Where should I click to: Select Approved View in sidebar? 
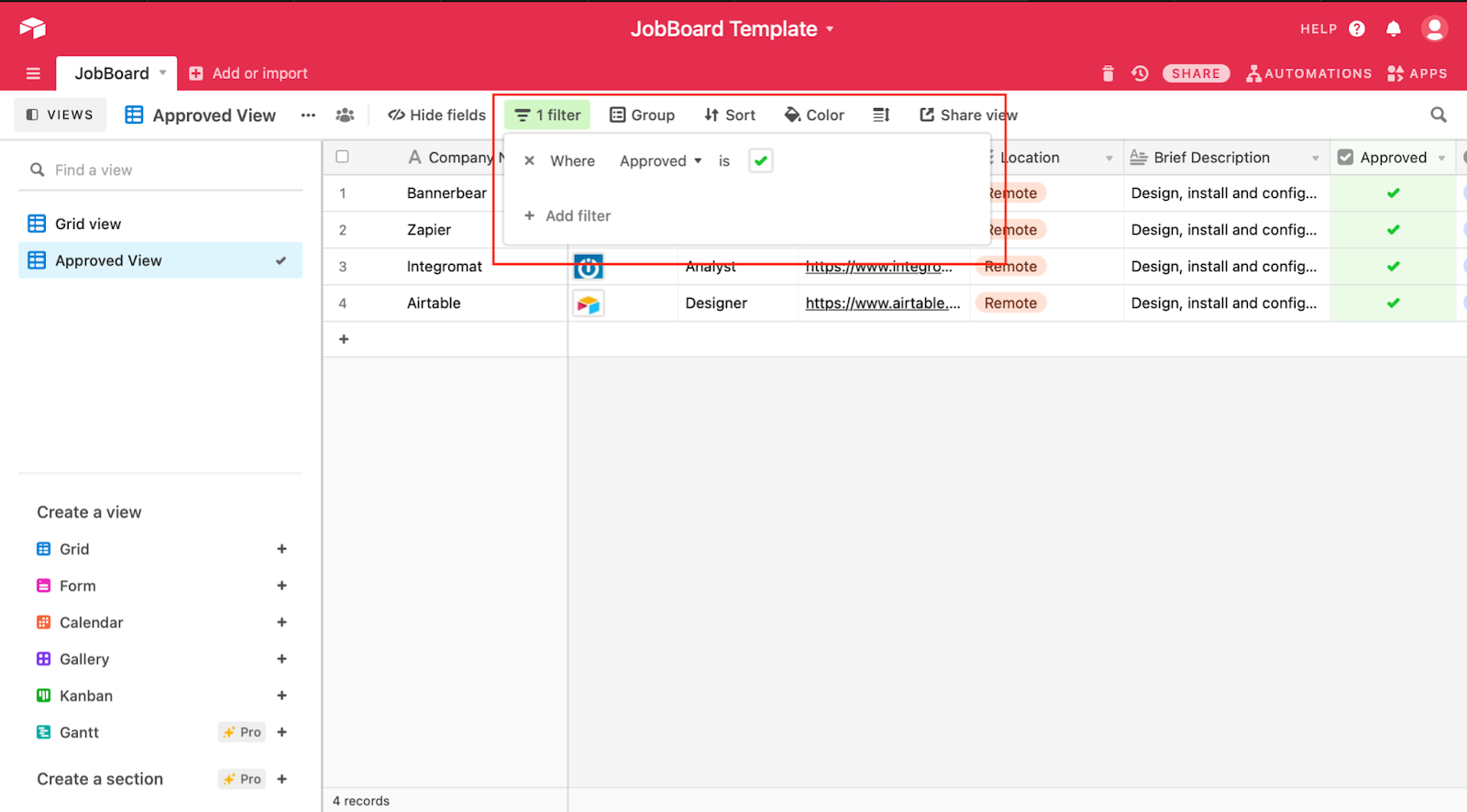[160, 260]
